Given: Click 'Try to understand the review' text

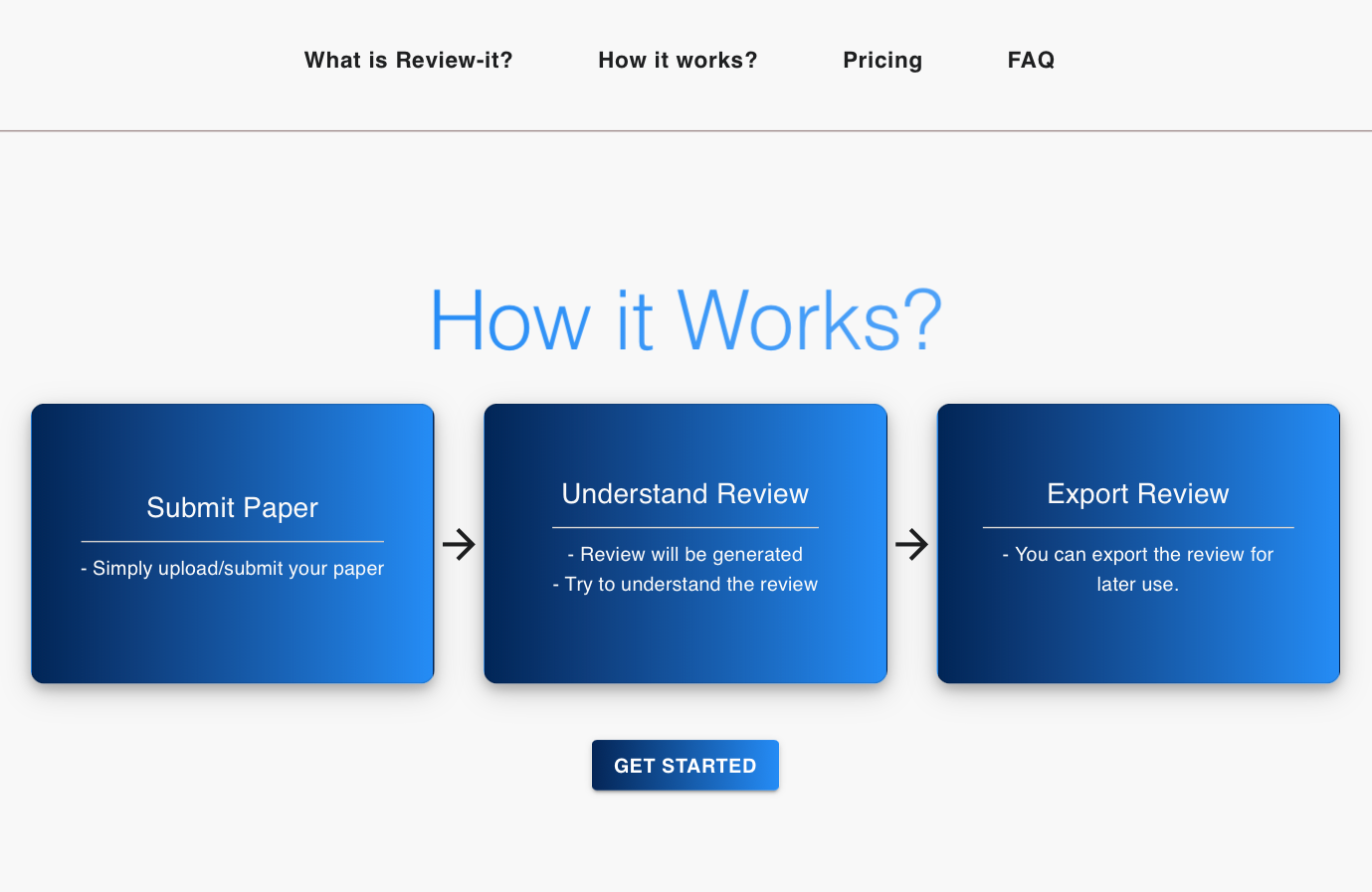Looking at the screenshot, I should (686, 585).
